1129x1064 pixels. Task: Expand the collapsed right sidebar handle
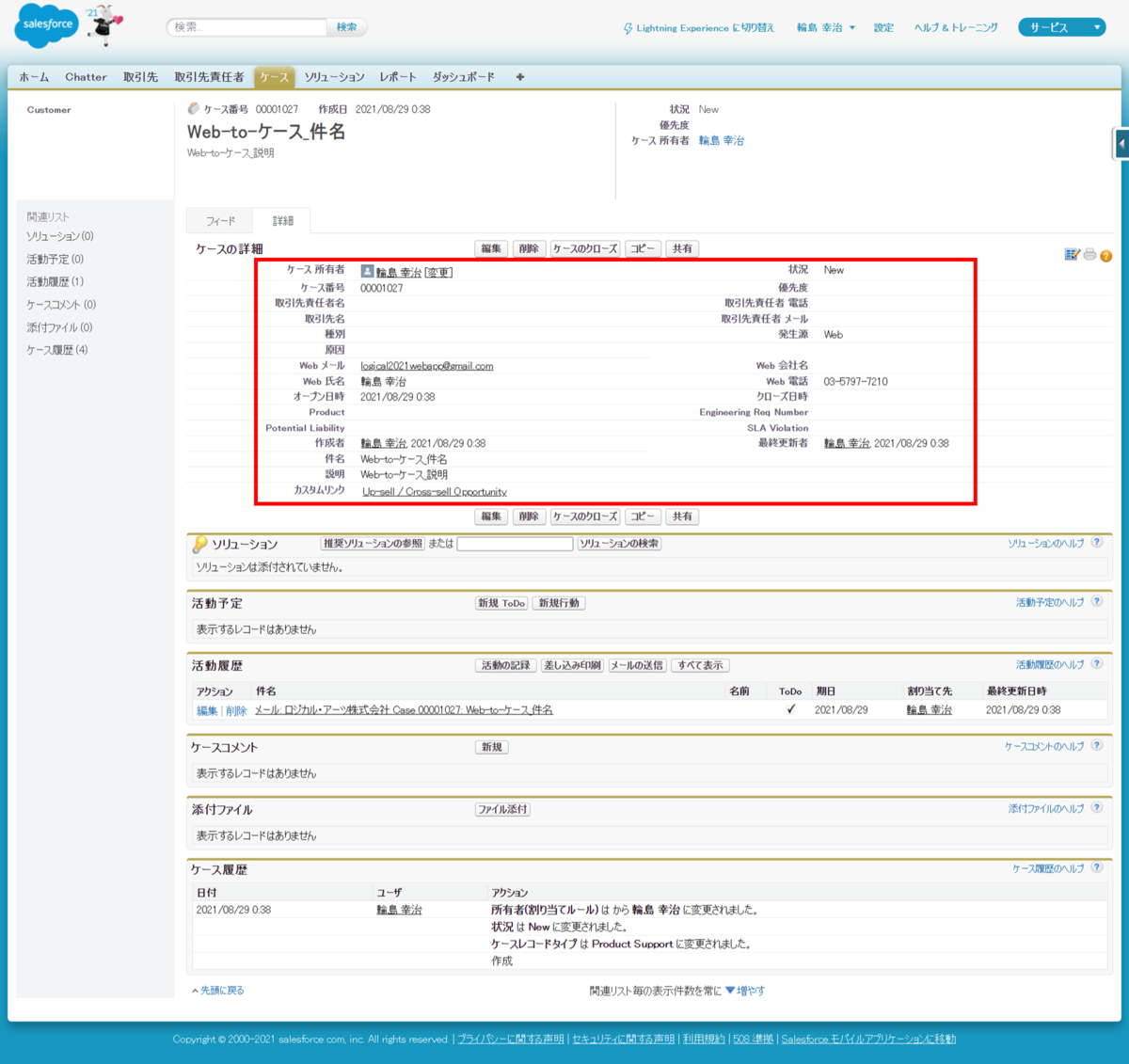tap(1121, 144)
